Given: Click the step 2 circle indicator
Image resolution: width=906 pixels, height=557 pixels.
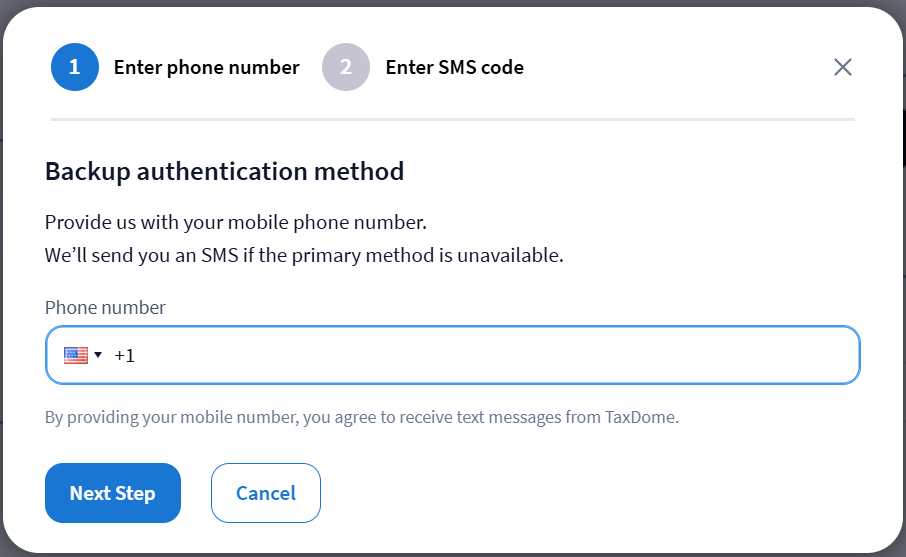Looking at the screenshot, I should [x=346, y=67].
